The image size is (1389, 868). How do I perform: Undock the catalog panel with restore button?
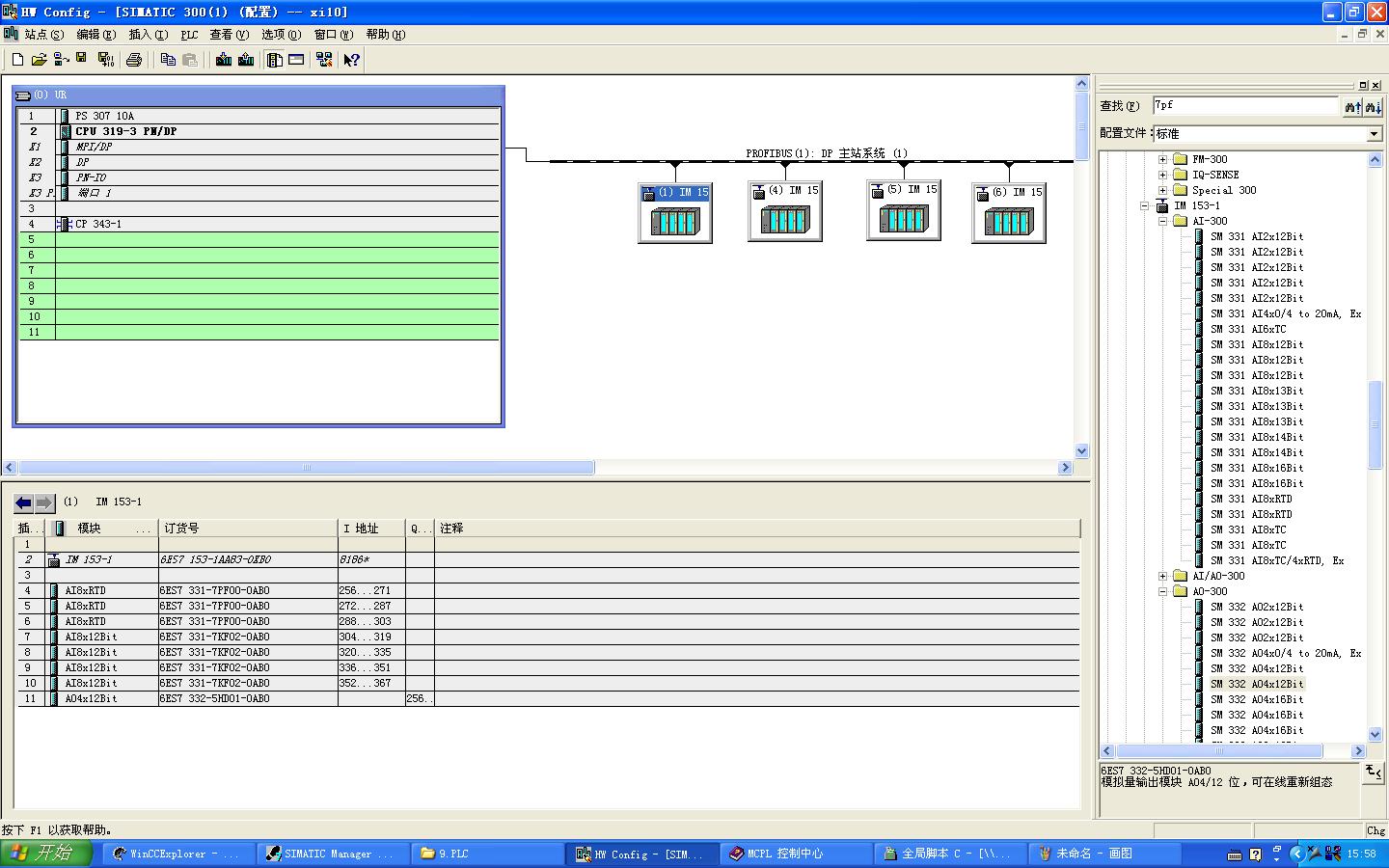click(1363, 85)
